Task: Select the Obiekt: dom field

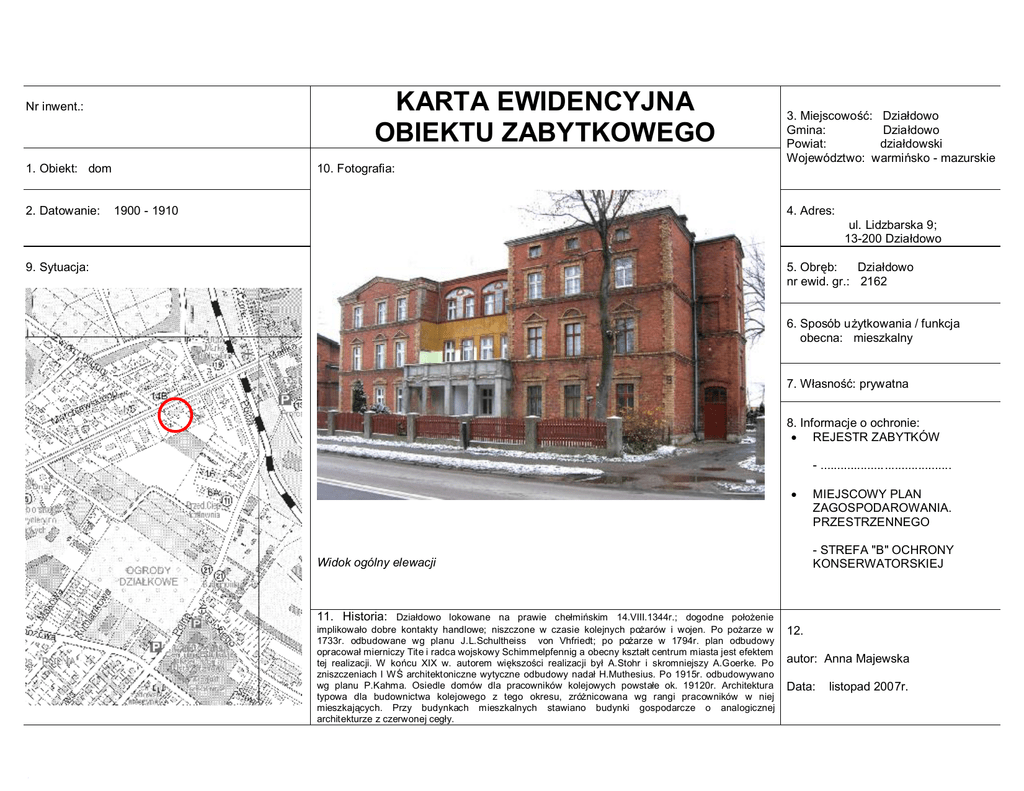Action: click(x=69, y=168)
